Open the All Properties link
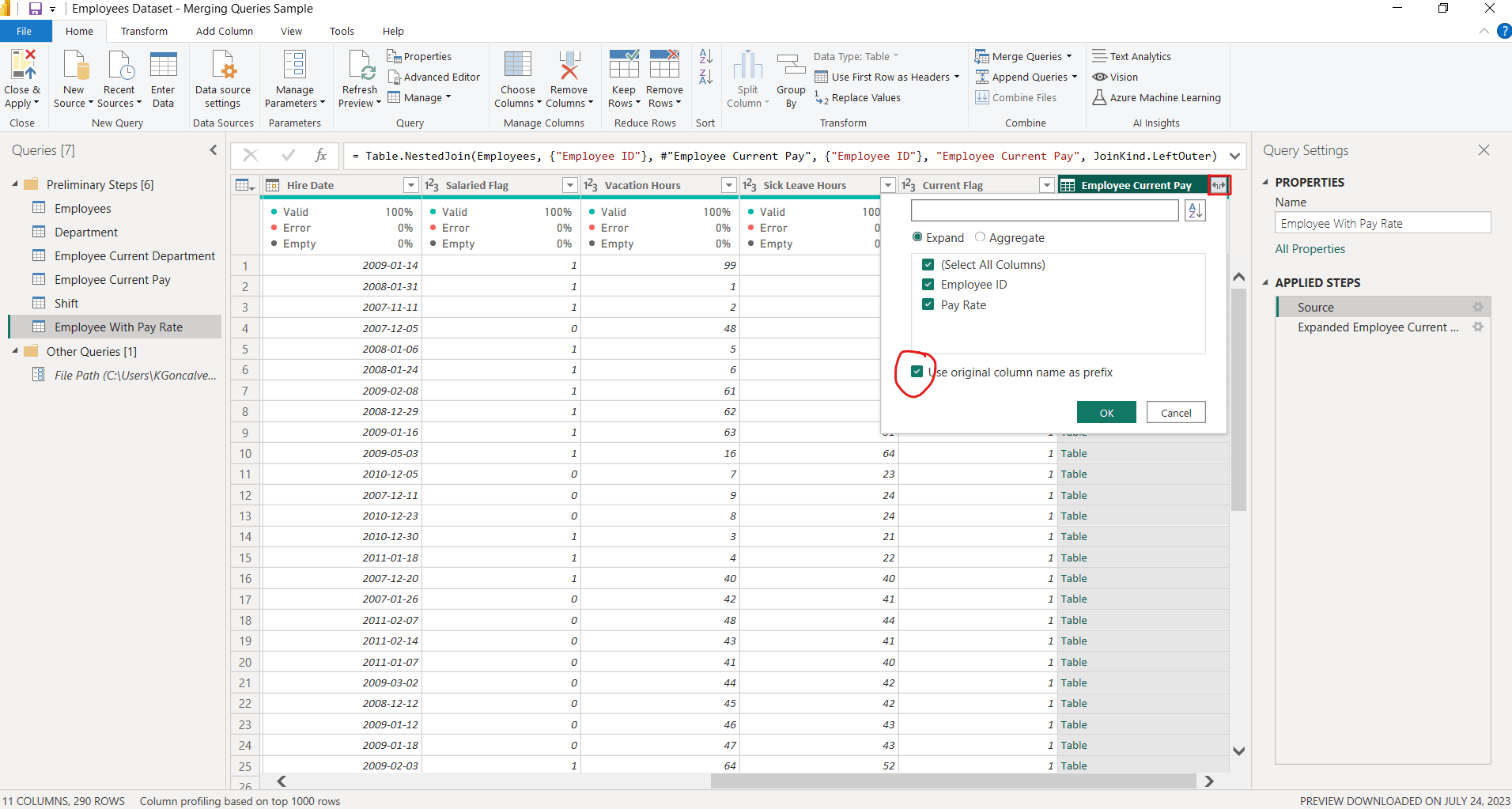 coord(1310,248)
